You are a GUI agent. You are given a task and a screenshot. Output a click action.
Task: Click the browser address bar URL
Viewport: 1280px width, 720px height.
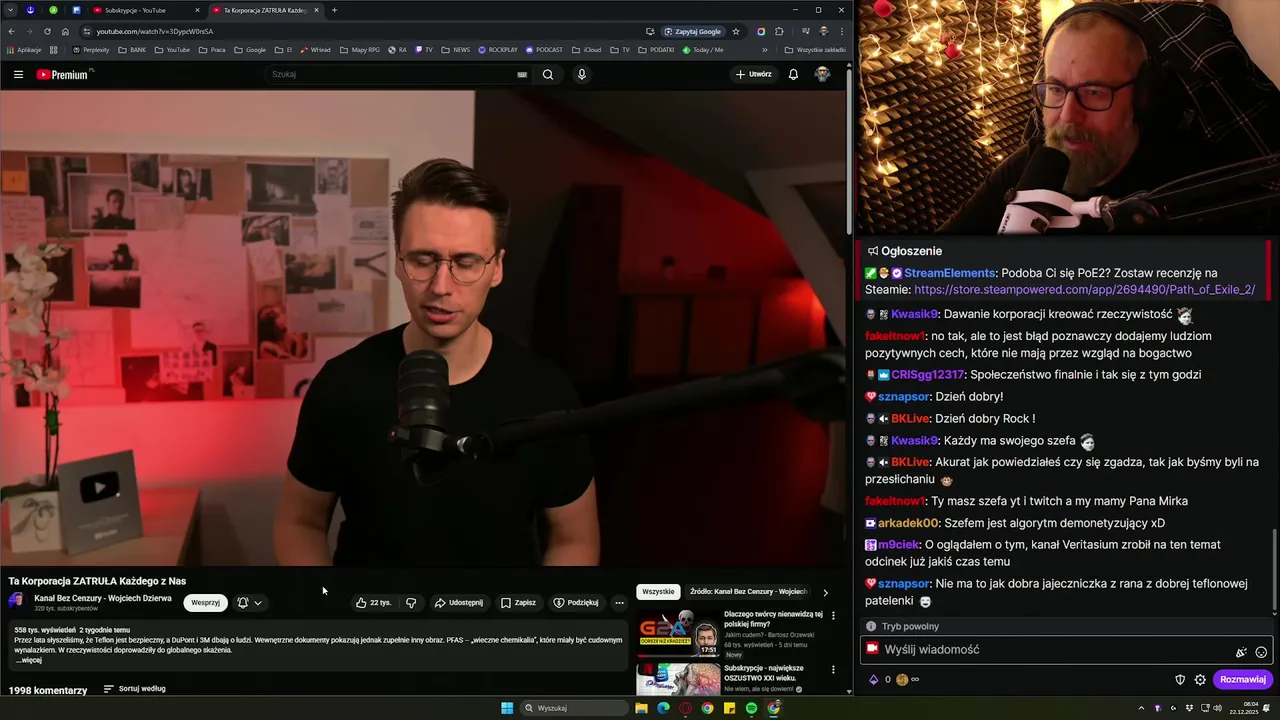[155, 31]
